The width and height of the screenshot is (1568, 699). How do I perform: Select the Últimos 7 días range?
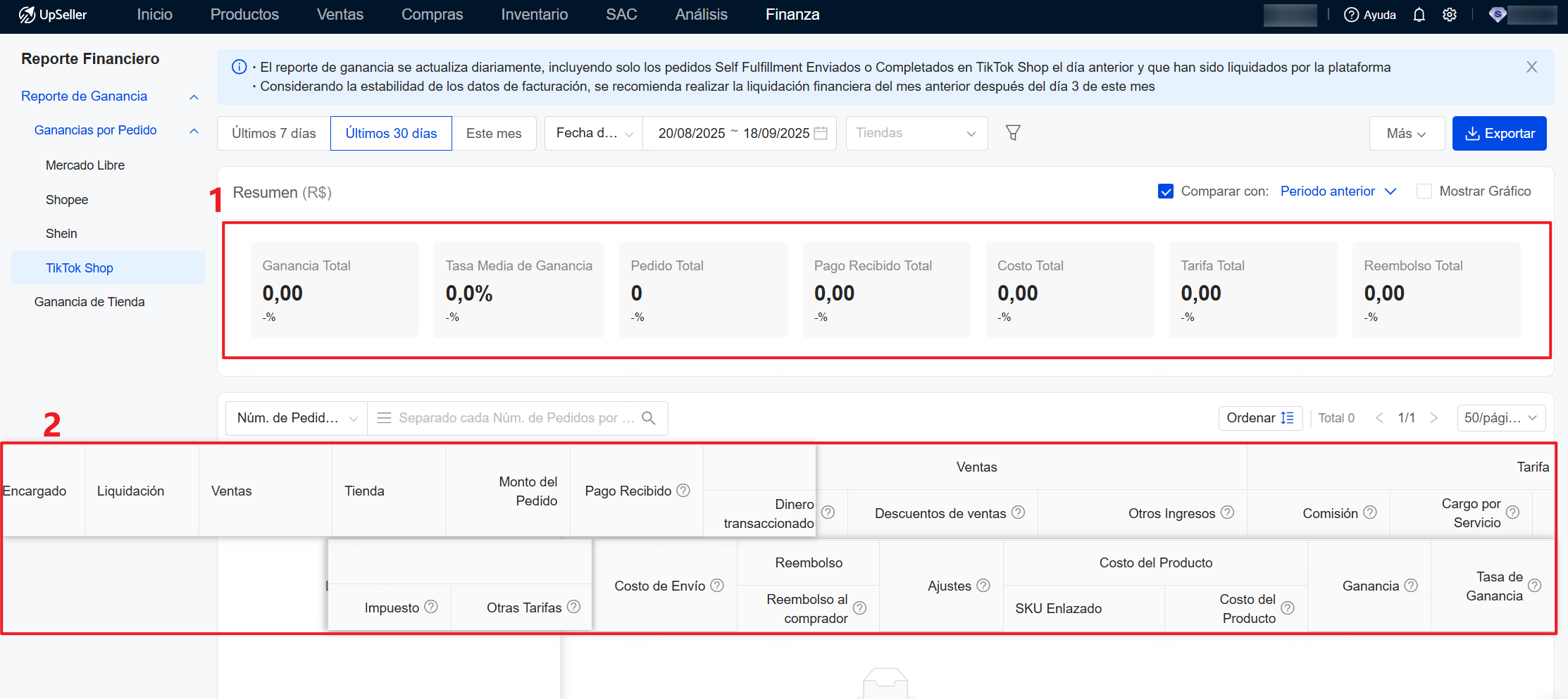pos(274,133)
